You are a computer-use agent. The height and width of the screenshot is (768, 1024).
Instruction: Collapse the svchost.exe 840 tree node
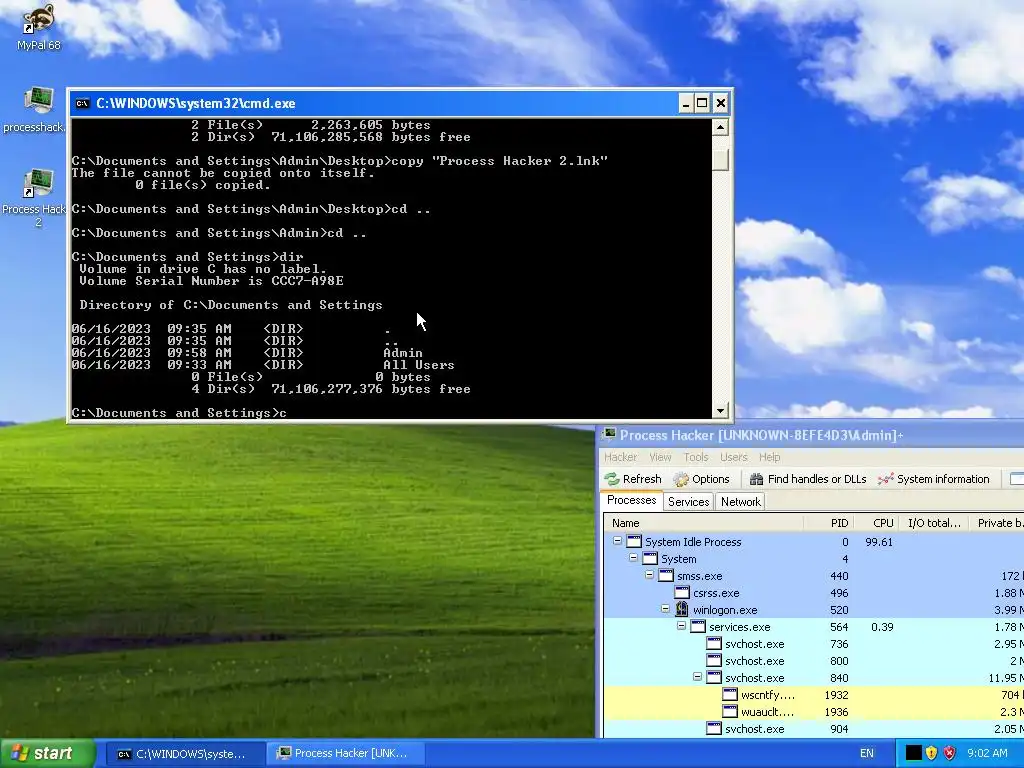[697, 677]
